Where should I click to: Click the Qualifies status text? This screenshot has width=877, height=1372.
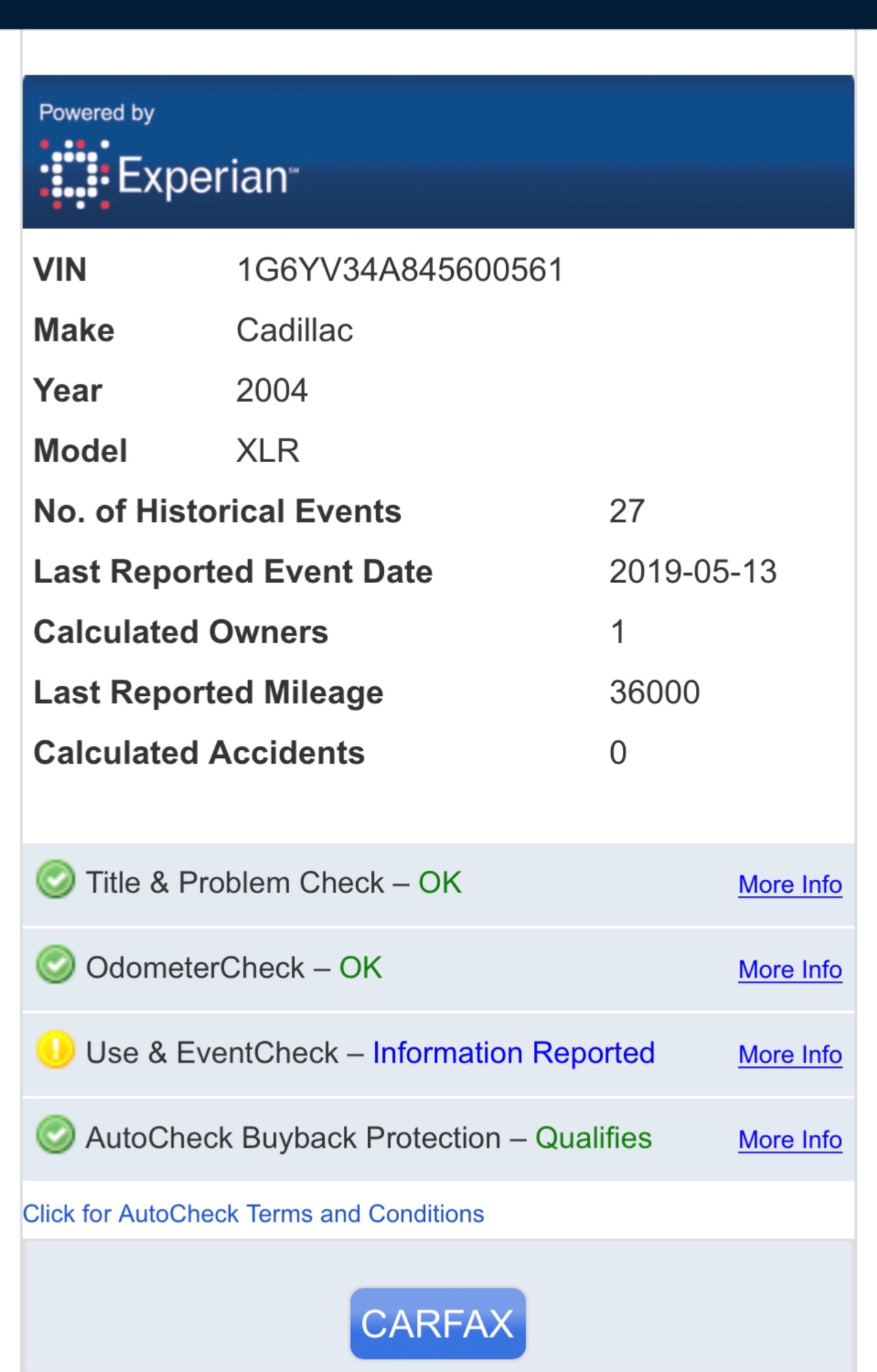(x=593, y=1138)
